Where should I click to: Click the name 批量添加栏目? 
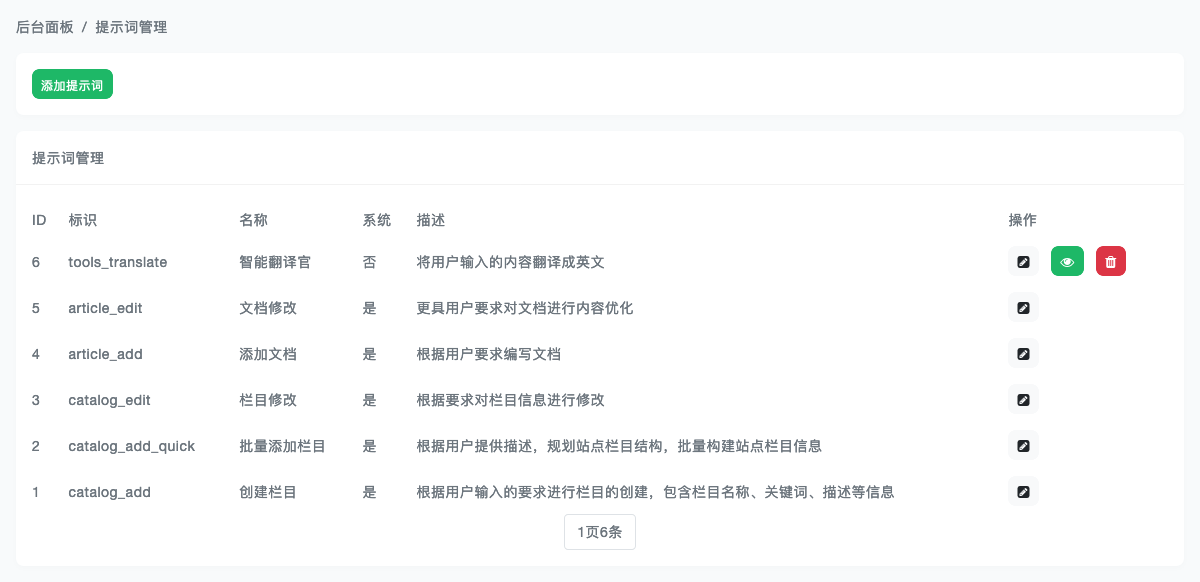282,446
